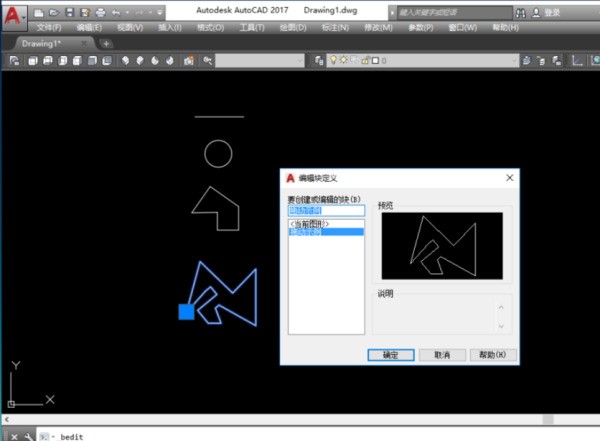Click the AutoCAD application logo button
This screenshot has height=441, width=600.
(x=14, y=16)
